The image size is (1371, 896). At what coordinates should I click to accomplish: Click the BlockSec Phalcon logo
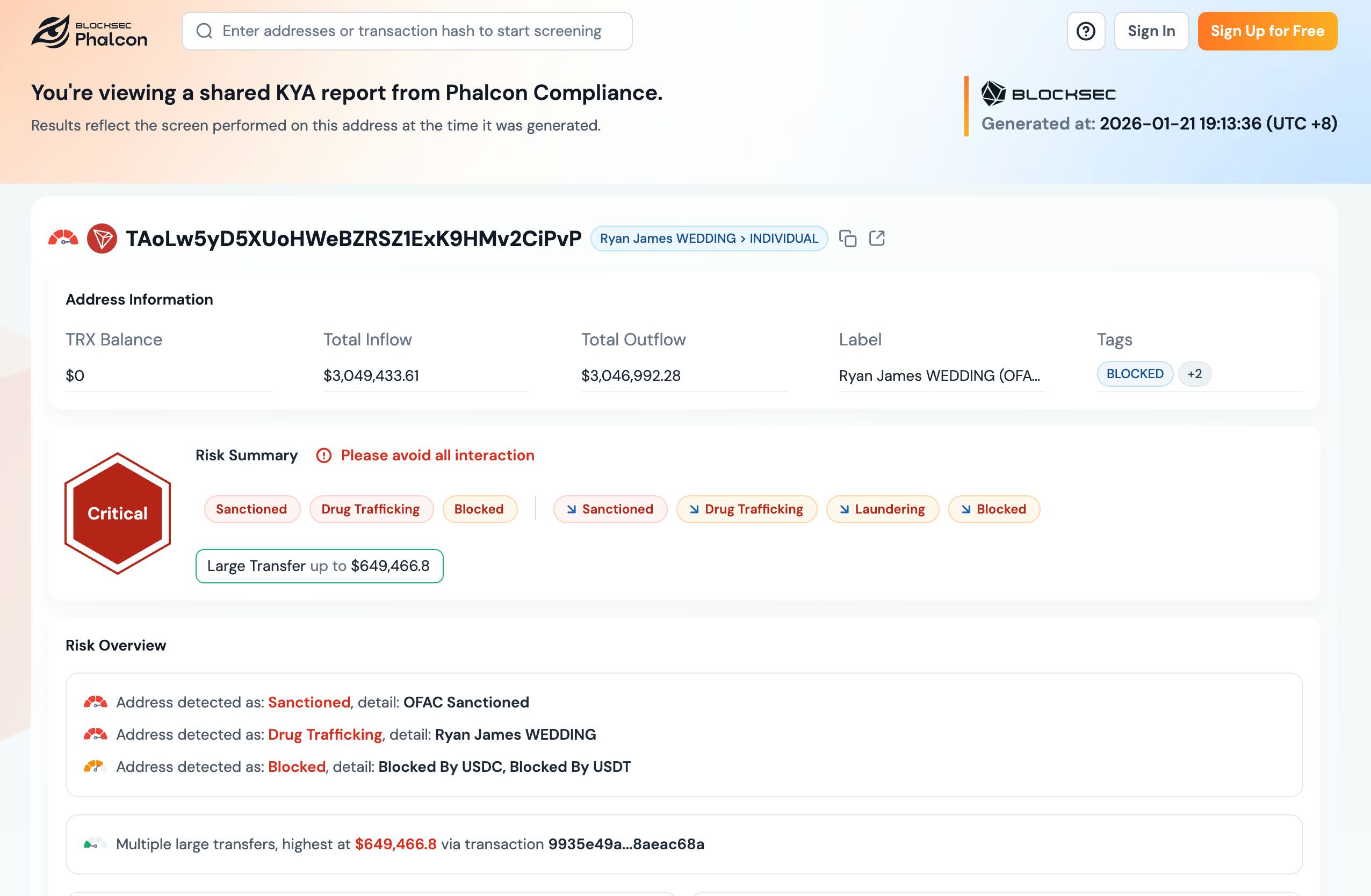click(89, 31)
